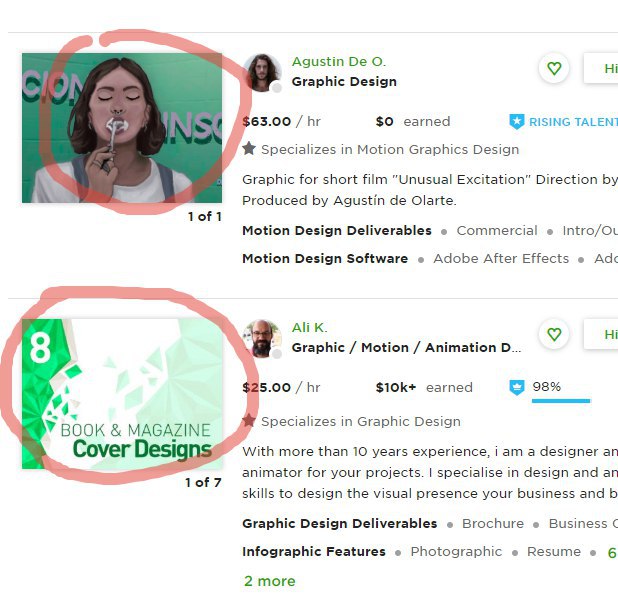Click star icon beside Specializes in Graphic Design
This screenshot has height=610, width=618.
tap(249, 420)
